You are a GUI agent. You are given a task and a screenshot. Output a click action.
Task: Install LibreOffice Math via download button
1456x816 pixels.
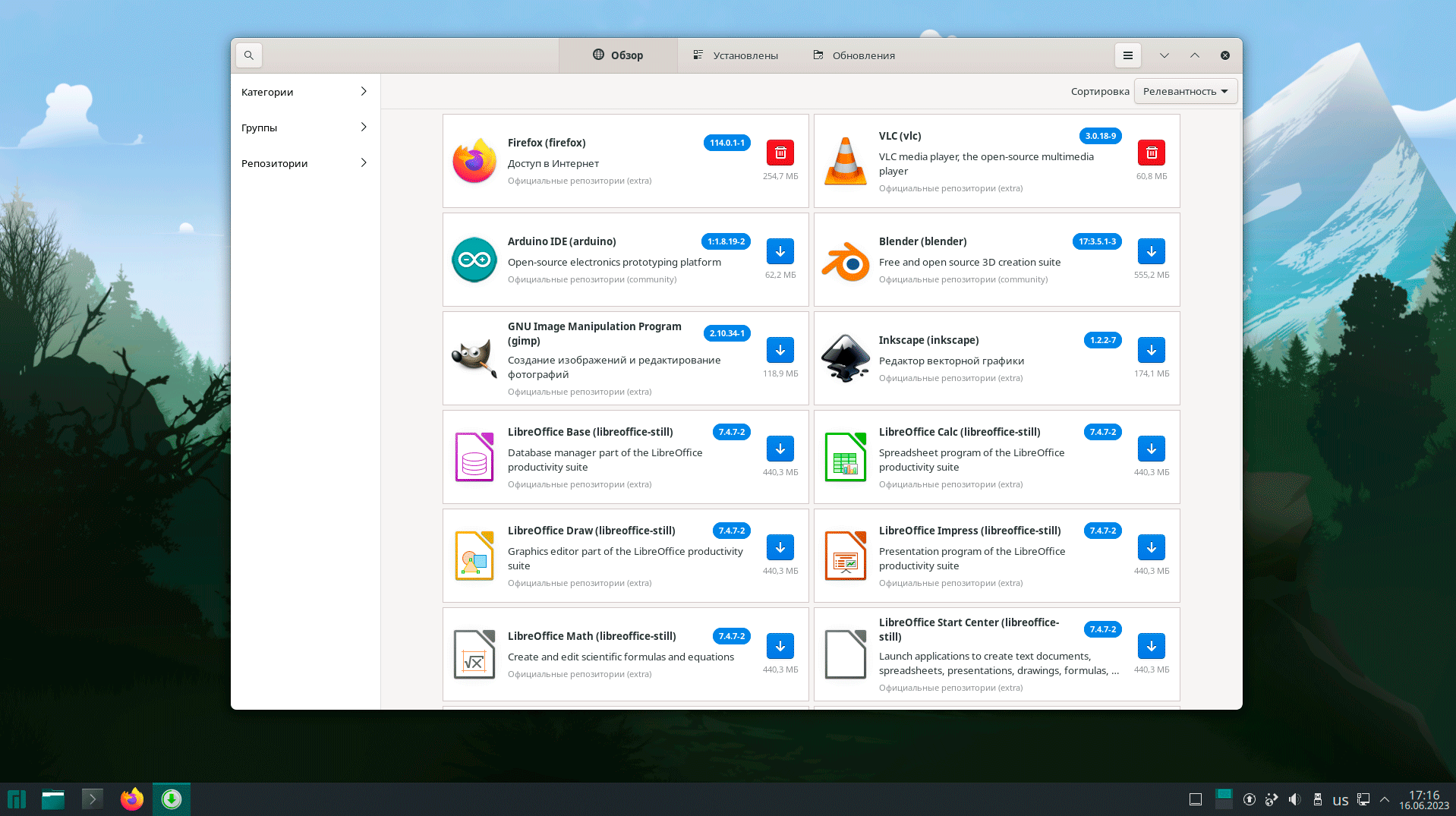(780, 646)
